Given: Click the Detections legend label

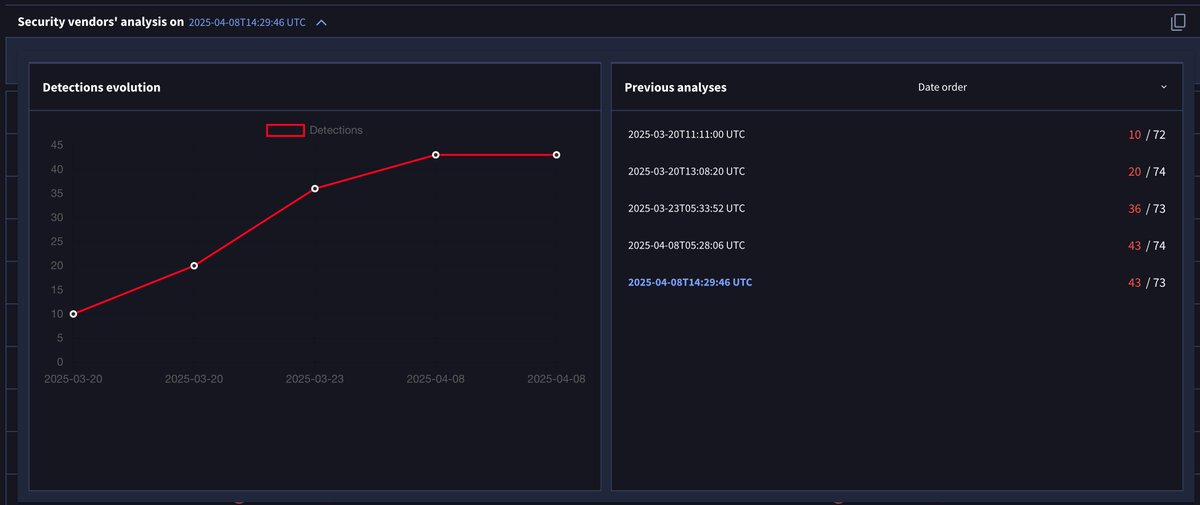Looking at the screenshot, I should point(336,130).
